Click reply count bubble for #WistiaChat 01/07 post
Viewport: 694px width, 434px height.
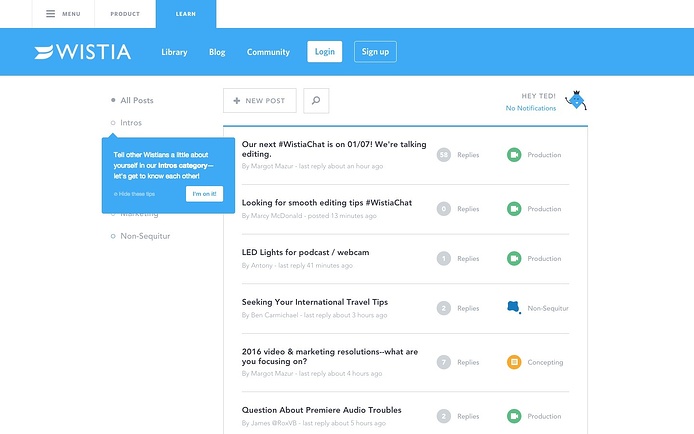pos(443,155)
